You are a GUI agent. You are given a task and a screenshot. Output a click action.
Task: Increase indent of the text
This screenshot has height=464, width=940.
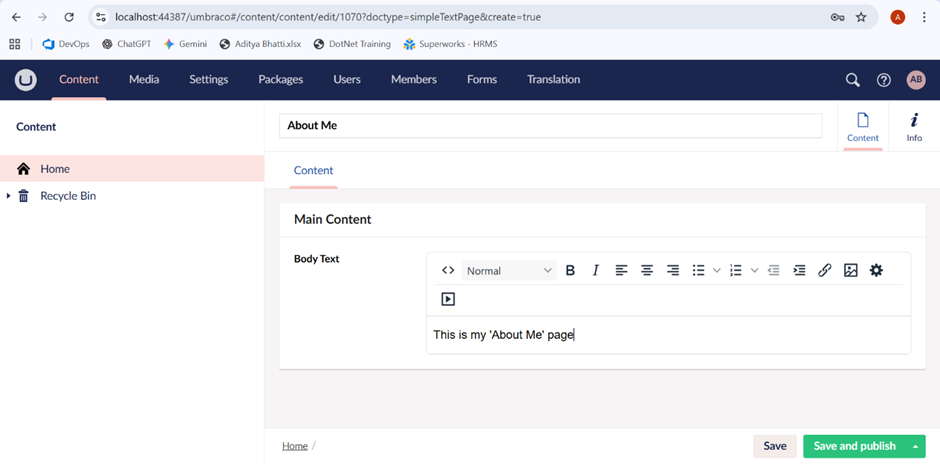pos(799,270)
